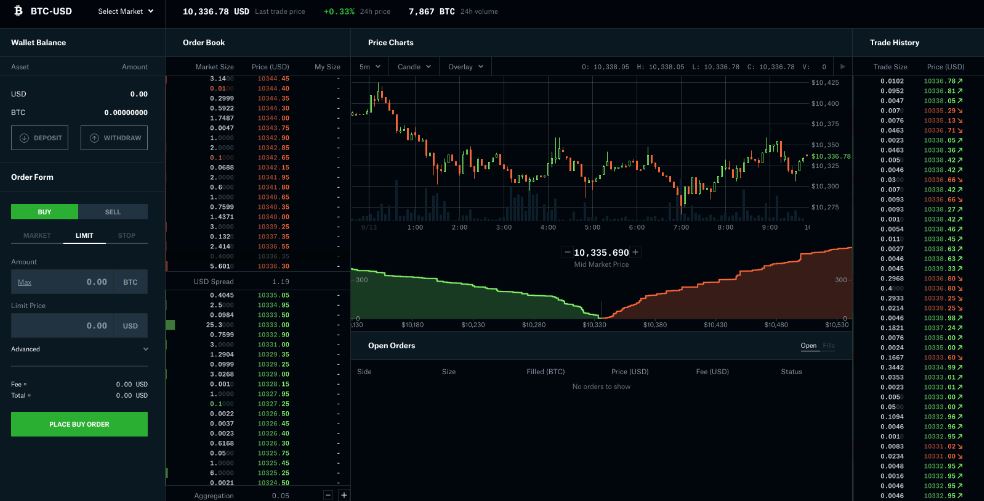Switch to the Open orders tab

click(x=809, y=345)
